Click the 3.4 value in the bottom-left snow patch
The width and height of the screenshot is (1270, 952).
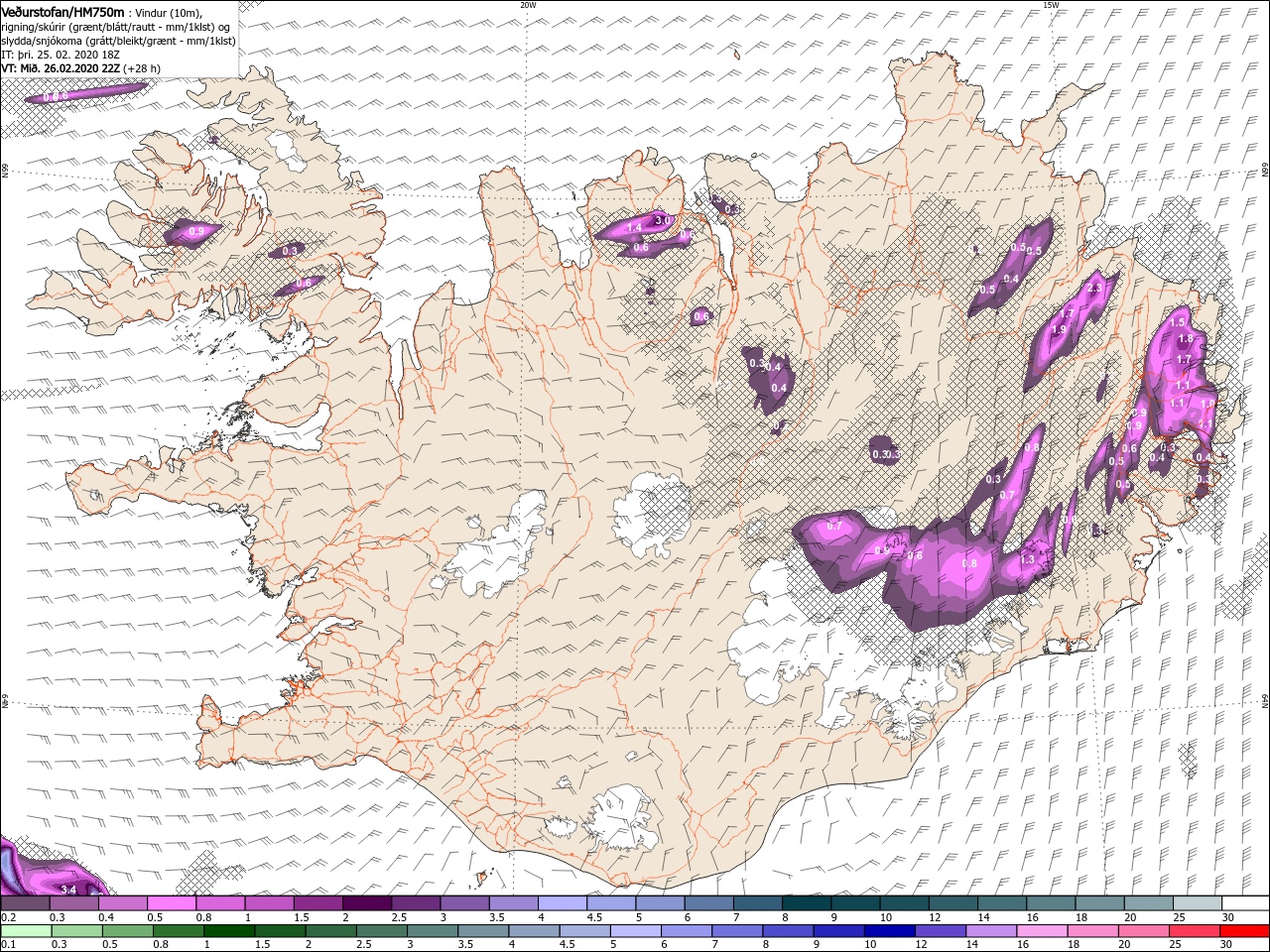68,889
